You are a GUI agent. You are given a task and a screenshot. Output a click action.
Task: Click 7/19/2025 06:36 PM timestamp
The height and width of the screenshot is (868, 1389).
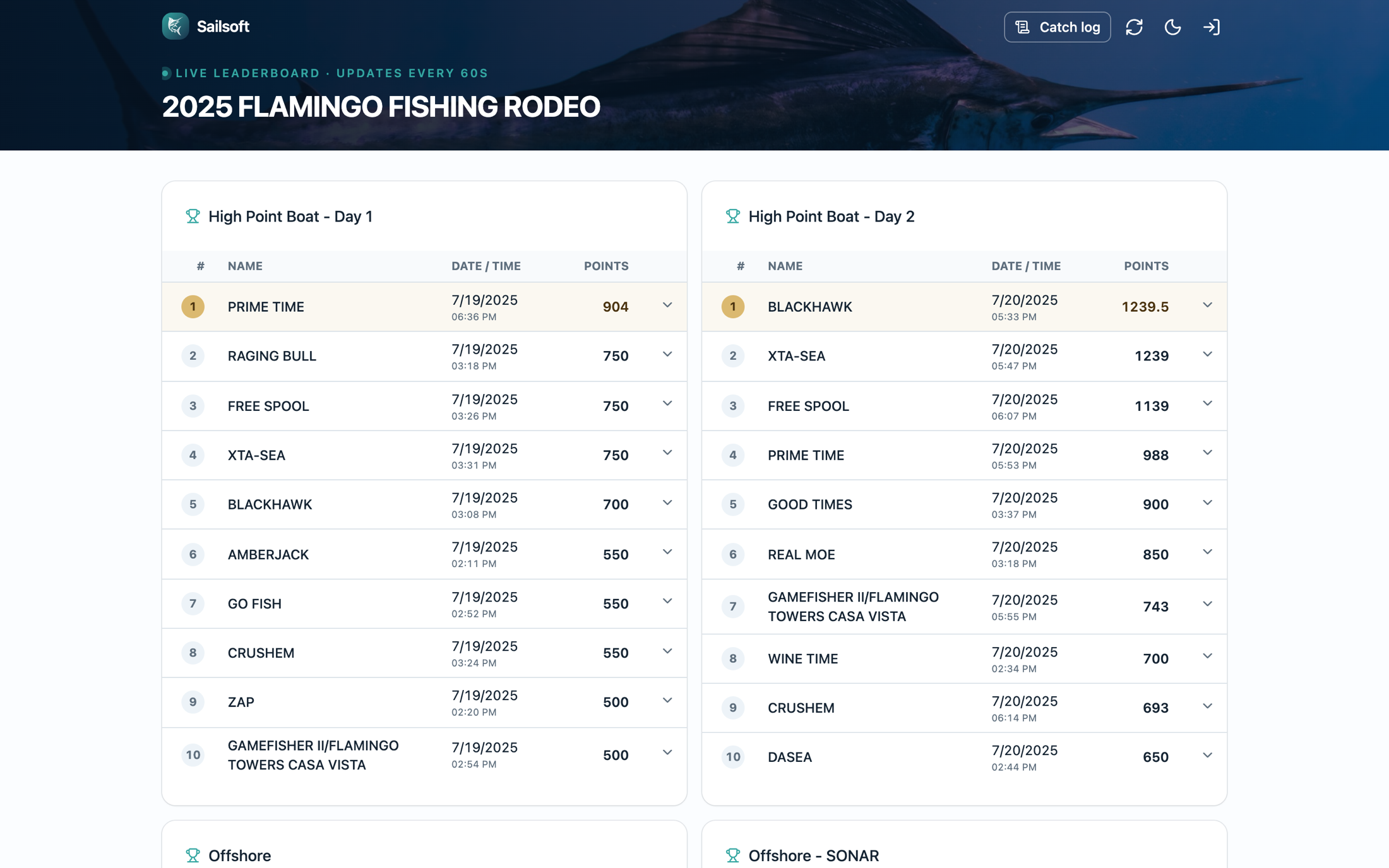pos(484,307)
